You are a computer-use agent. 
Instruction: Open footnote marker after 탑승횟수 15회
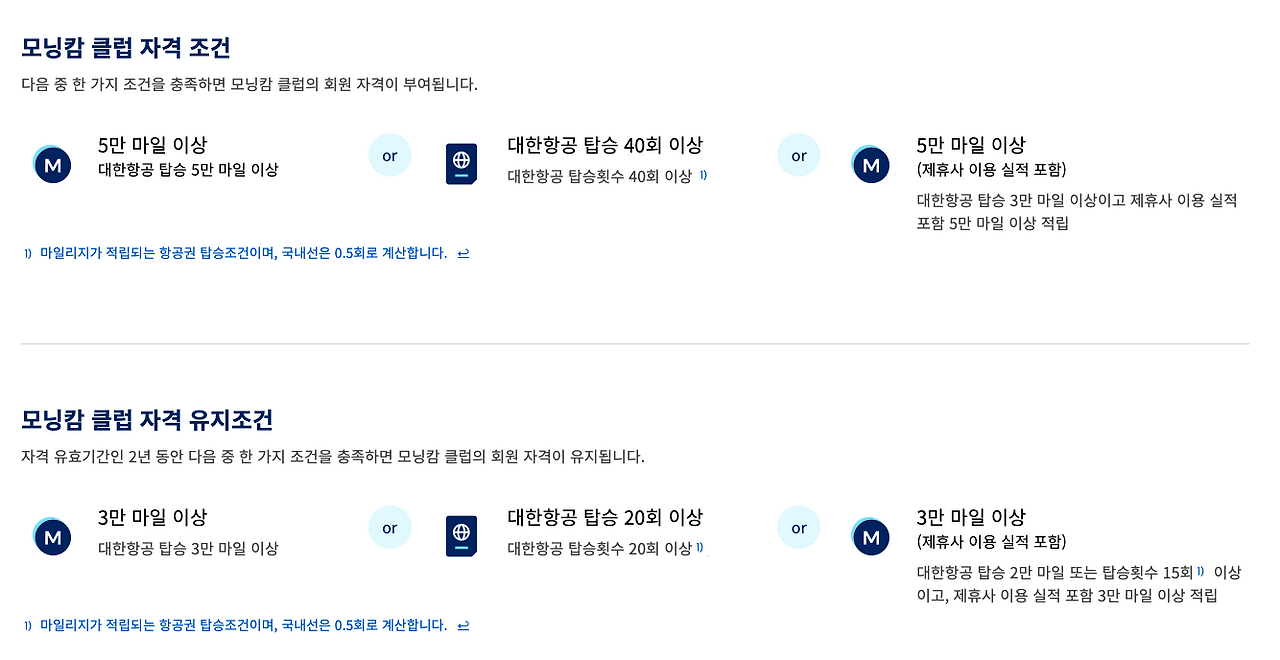click(x=1201, y=572)
